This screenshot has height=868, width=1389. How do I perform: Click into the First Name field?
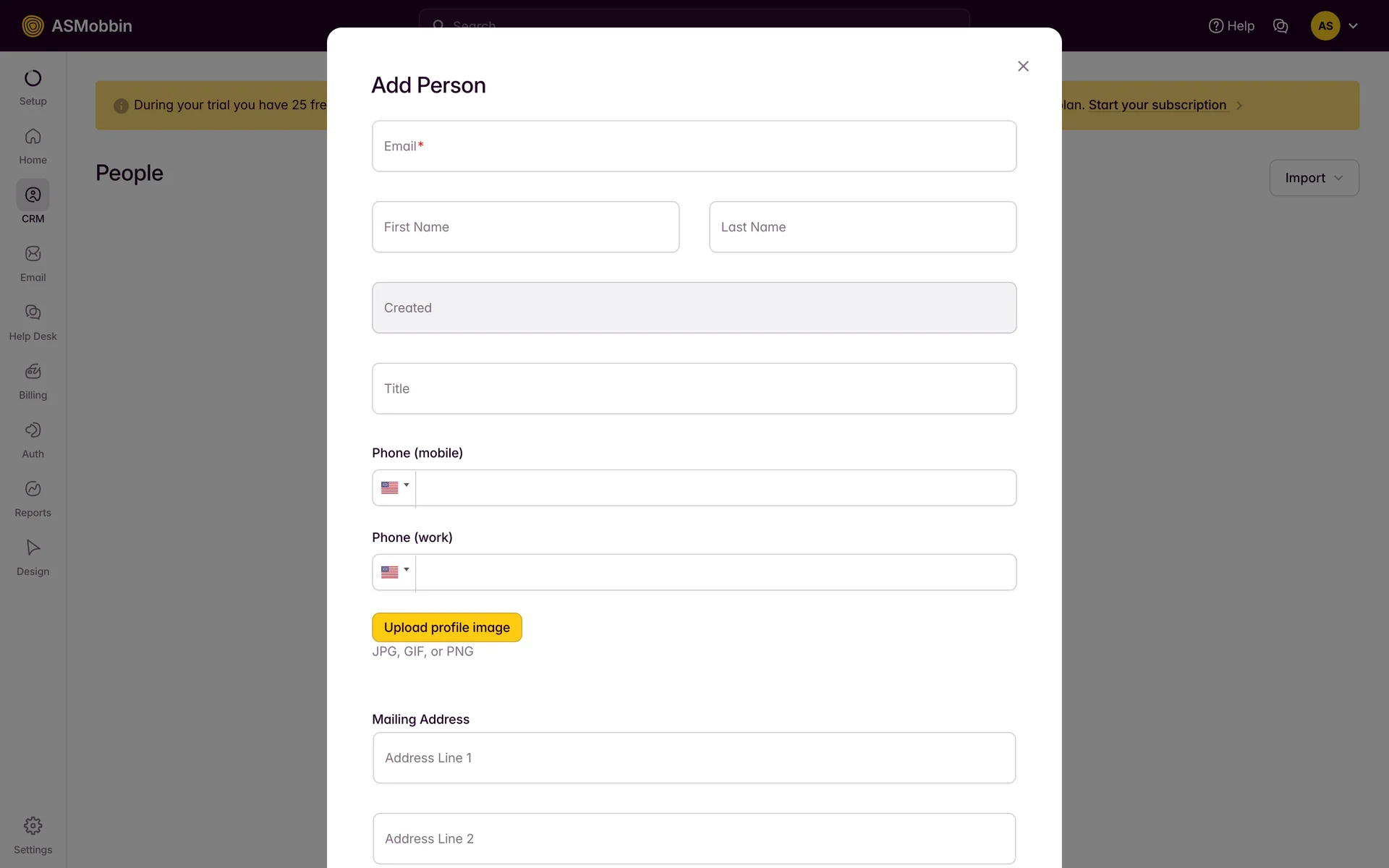[x=525, y=227]
